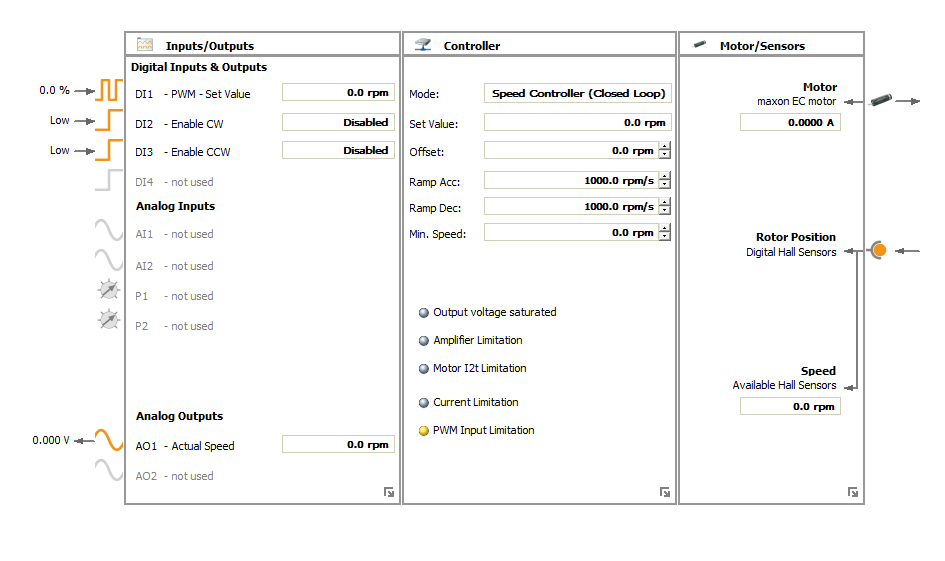Screen dimensions: 945x561
Task: Click the Current Limitation status indicator
Action: click(x=423, y=403)
